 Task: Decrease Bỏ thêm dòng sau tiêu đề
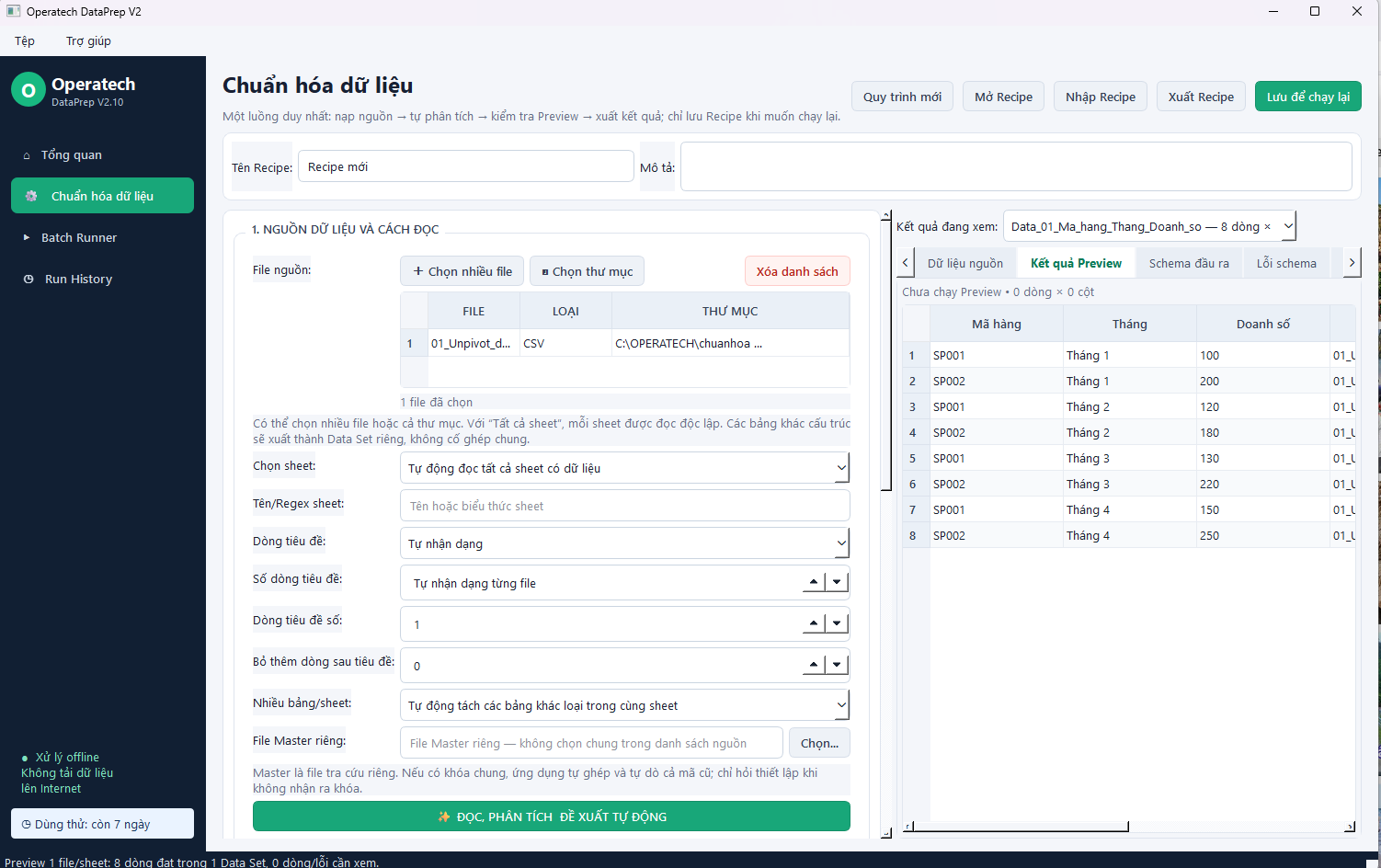click(837, 665)
